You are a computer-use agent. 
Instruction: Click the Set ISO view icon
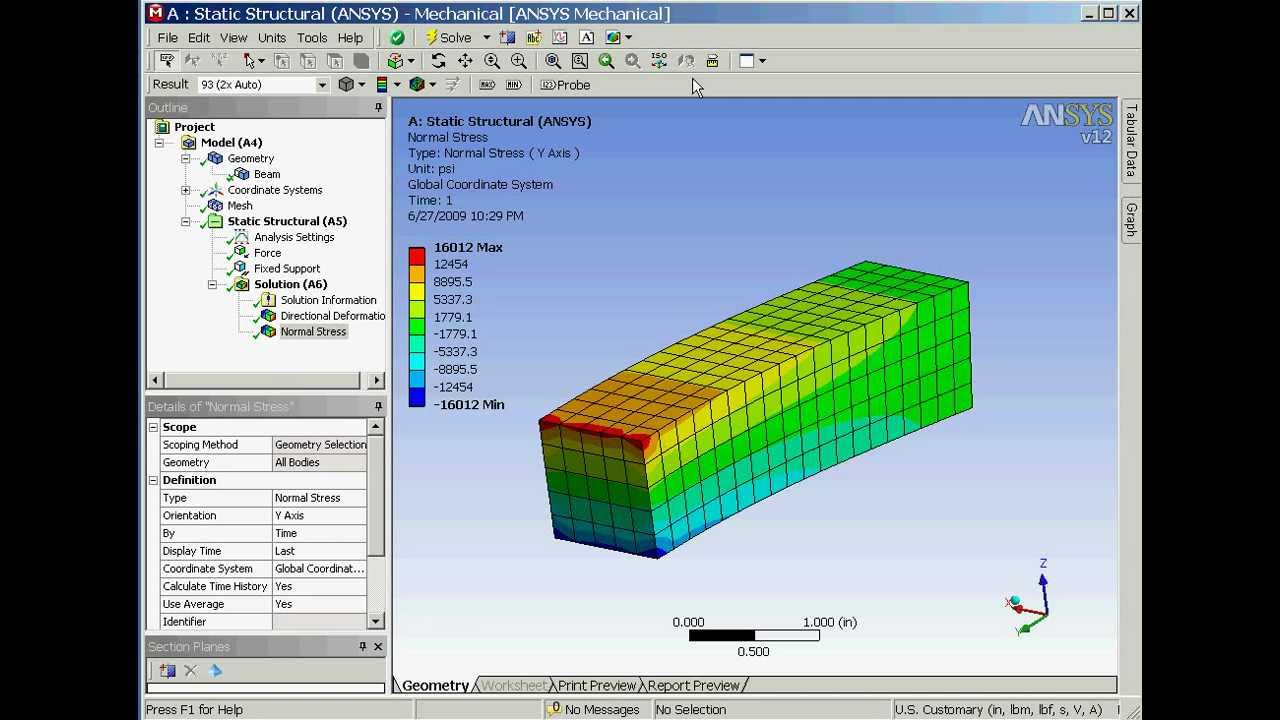pyautogui.click(x=659, y=61)
